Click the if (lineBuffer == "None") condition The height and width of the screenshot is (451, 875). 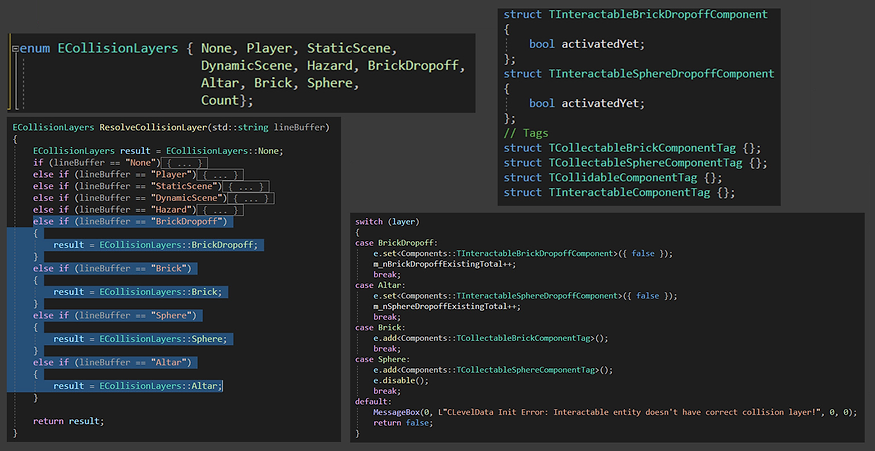(97, 163)
